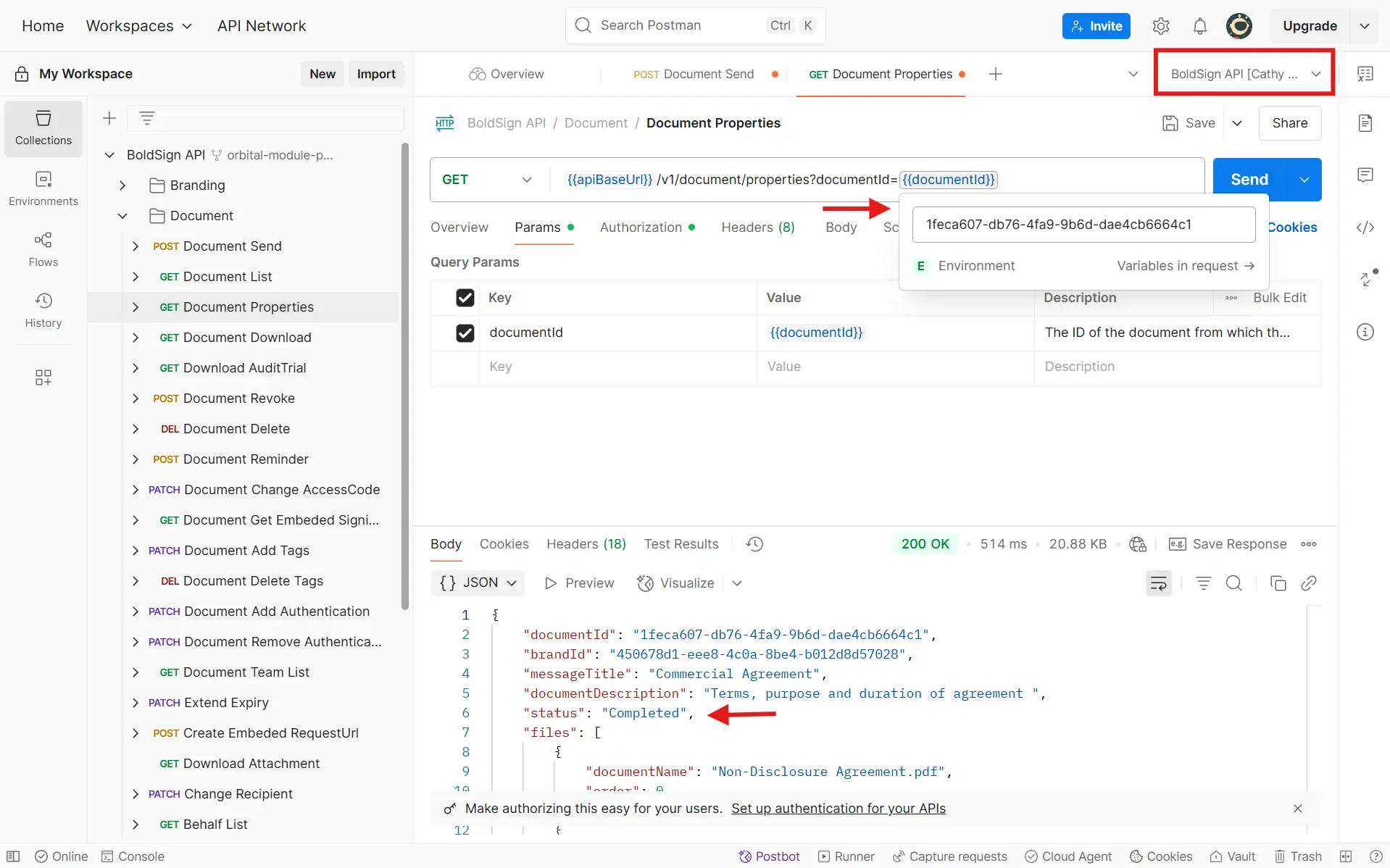
Task: Click the Search Postman field
Action: click(x=695, y=26)
